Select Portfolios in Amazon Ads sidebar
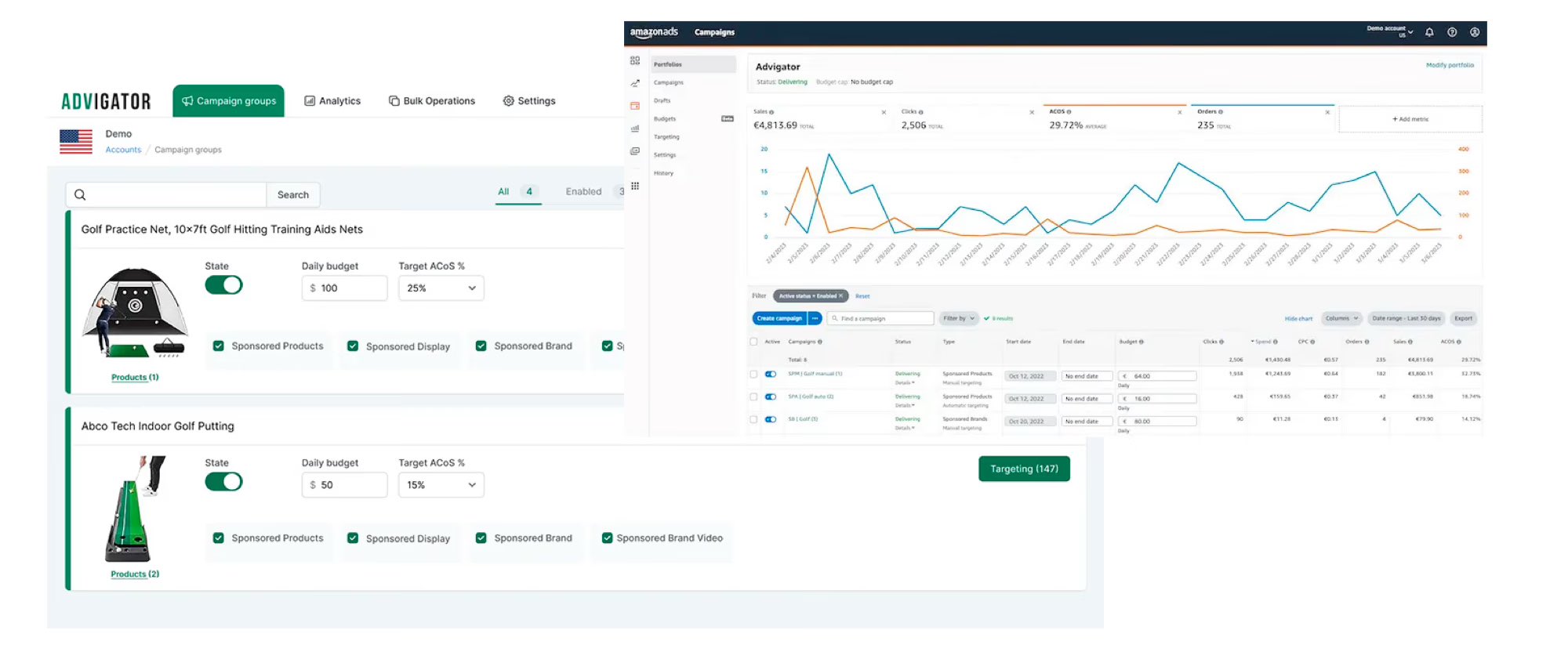The width and height of the screenshot is (1568, 670). pos(694,64)
